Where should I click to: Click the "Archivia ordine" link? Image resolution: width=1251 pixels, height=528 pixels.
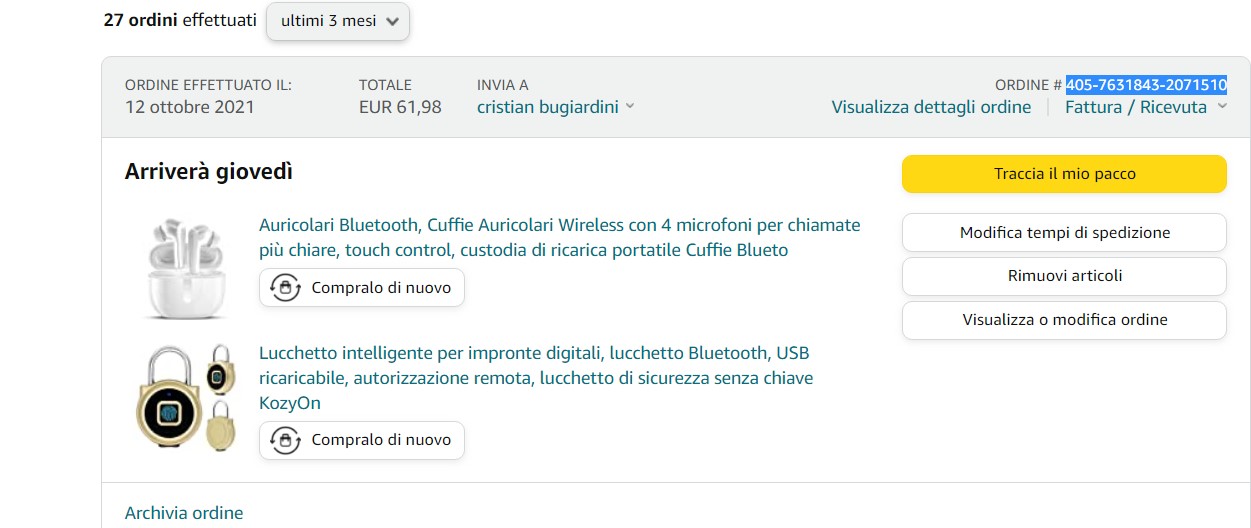click(x=184, y=513)
